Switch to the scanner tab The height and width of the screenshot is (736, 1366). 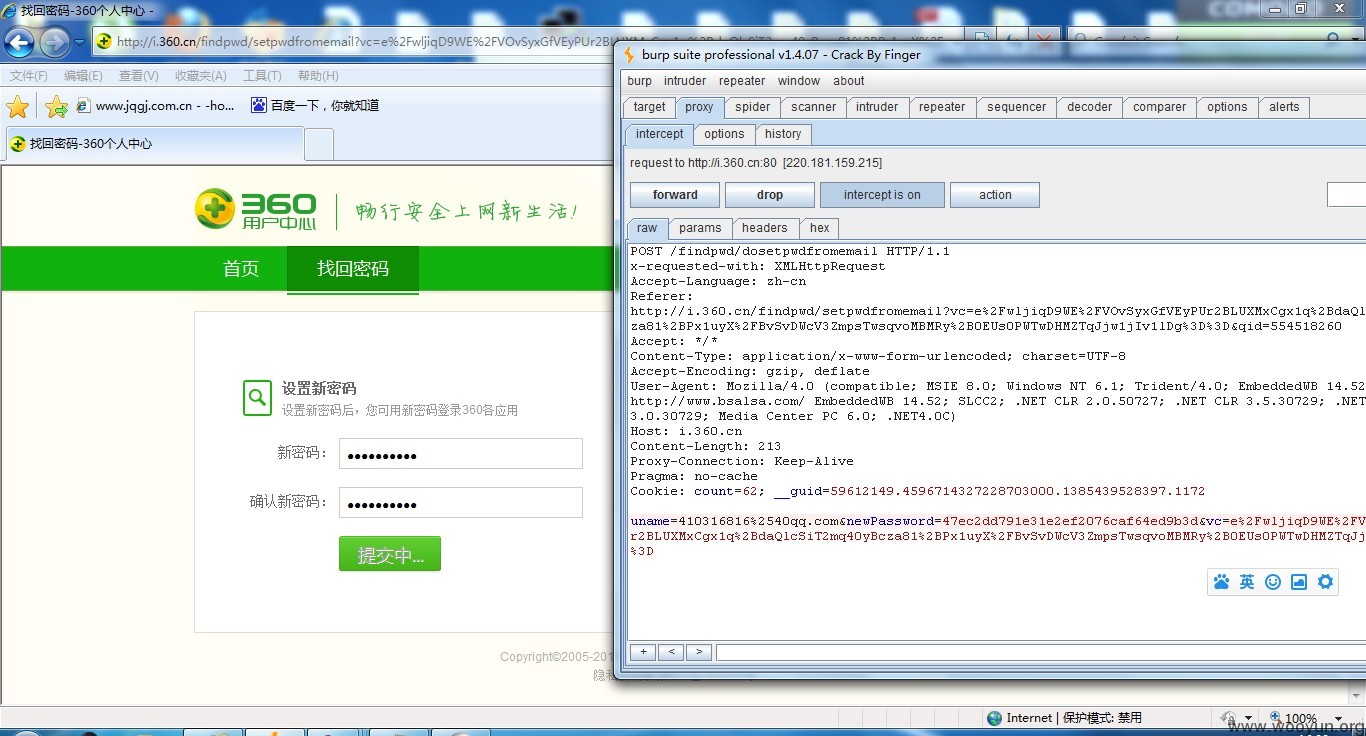click(x=814, y=107)
